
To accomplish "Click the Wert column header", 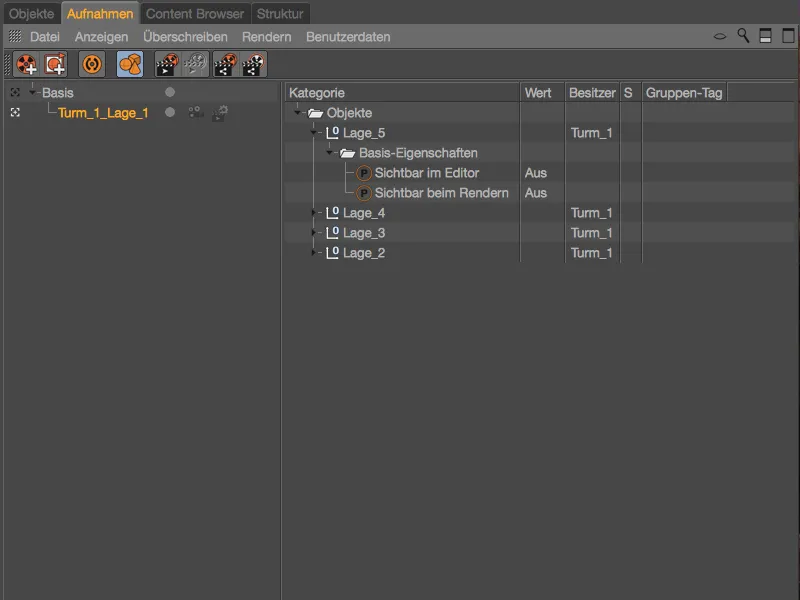I will click(x=542, y=93).
